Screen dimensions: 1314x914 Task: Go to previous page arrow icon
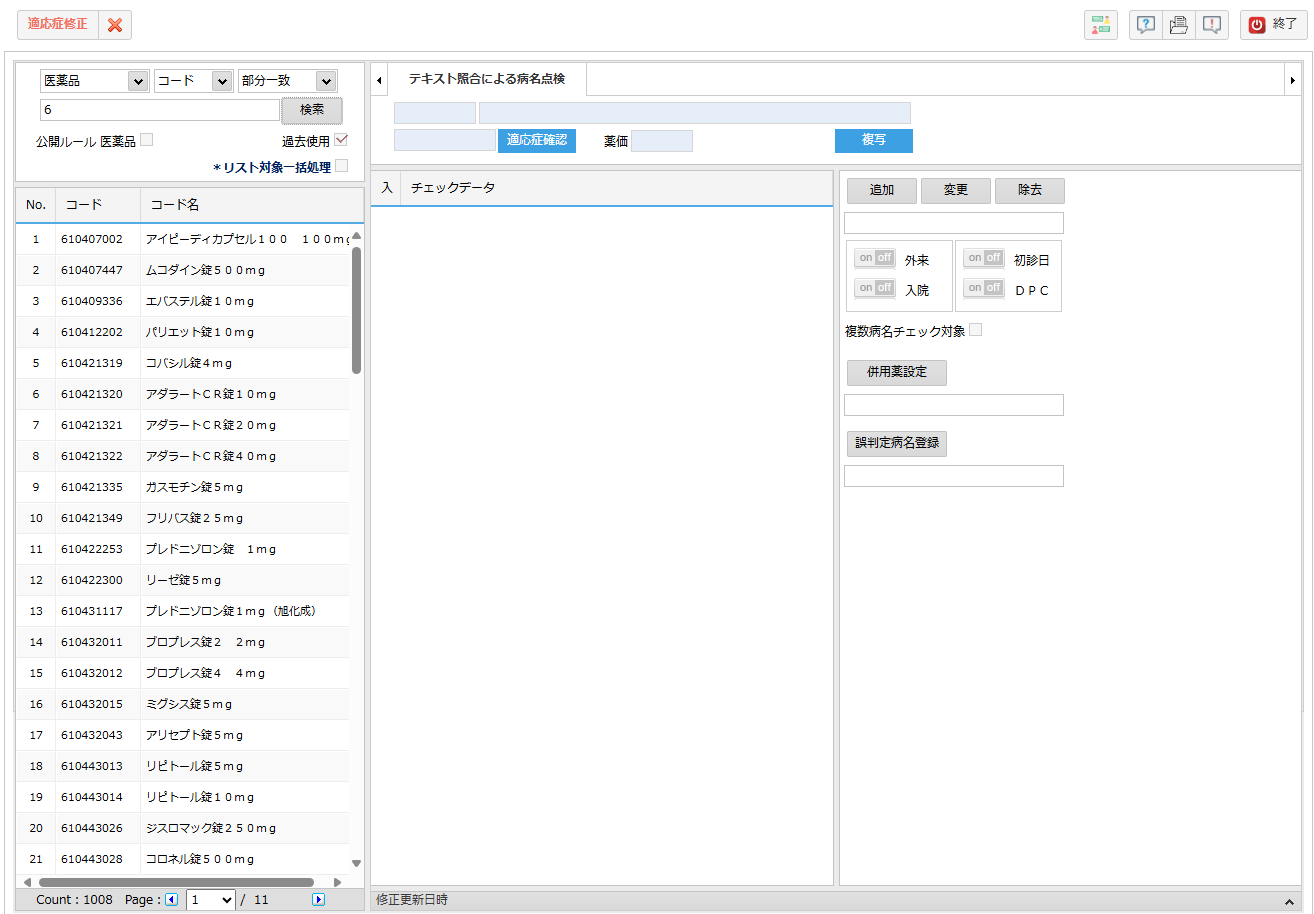pos(171,899)
